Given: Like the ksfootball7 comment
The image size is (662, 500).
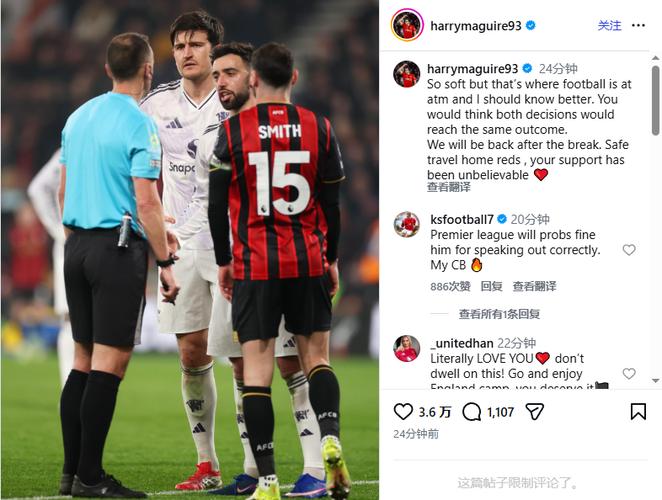Looking at the screenshot, I should 629,250.
